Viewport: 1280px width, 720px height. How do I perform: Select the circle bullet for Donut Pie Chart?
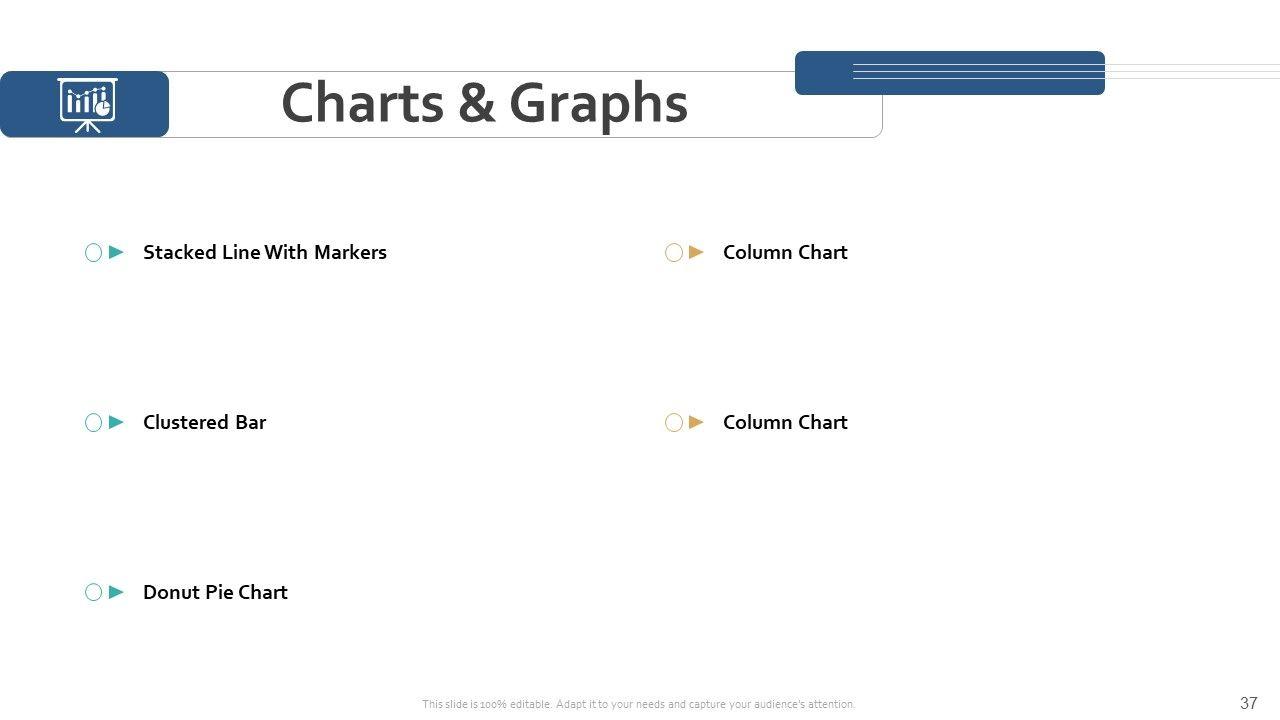pos(94,593)
